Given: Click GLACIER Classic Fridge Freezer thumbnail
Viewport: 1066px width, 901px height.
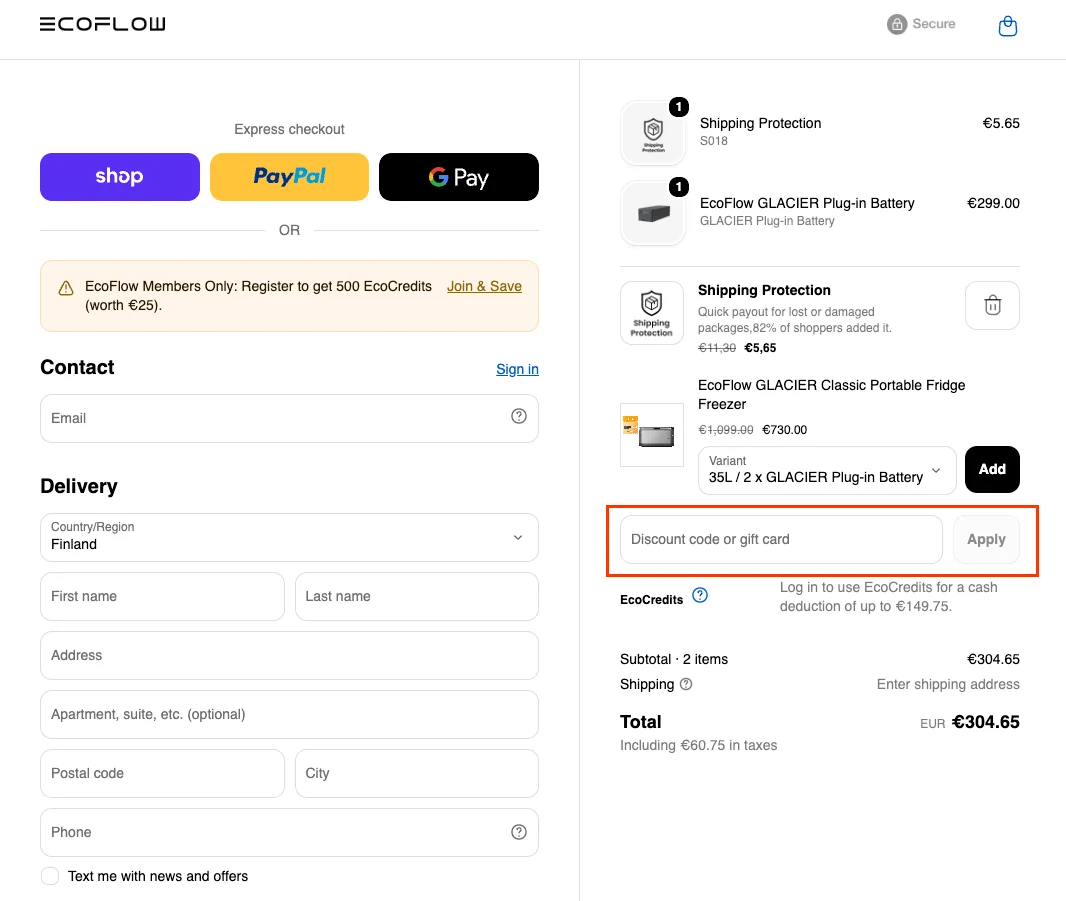Looking at the screenshot, I should (x=651, y=435).
